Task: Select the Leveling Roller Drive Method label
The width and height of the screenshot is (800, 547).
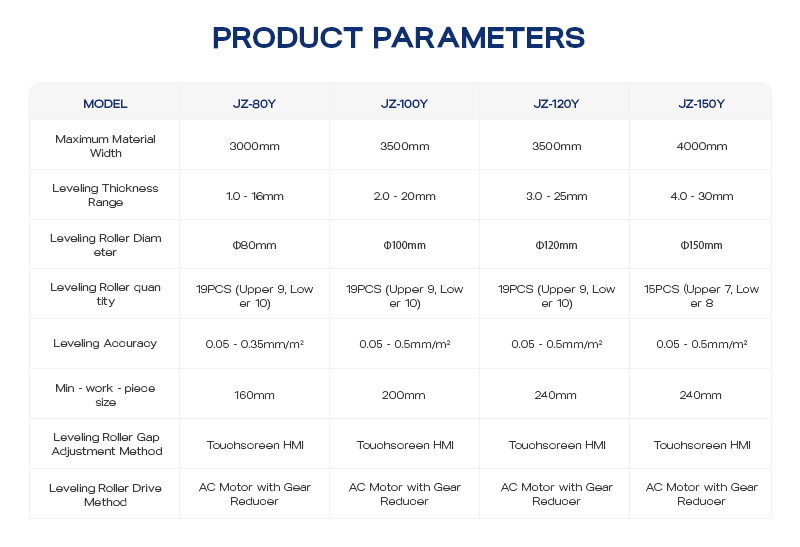Action: 105,494
